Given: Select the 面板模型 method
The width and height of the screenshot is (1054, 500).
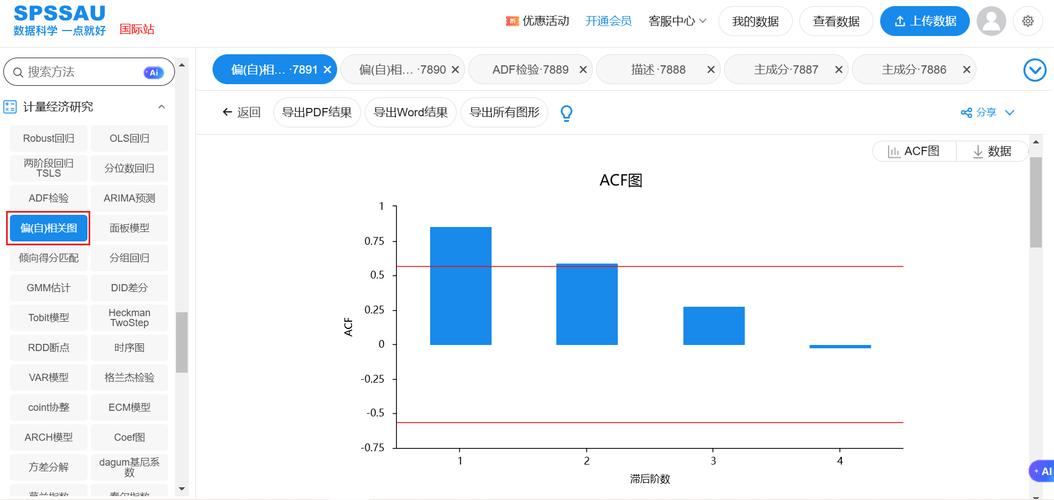Looking at the screenshot, I should point(129,228).
